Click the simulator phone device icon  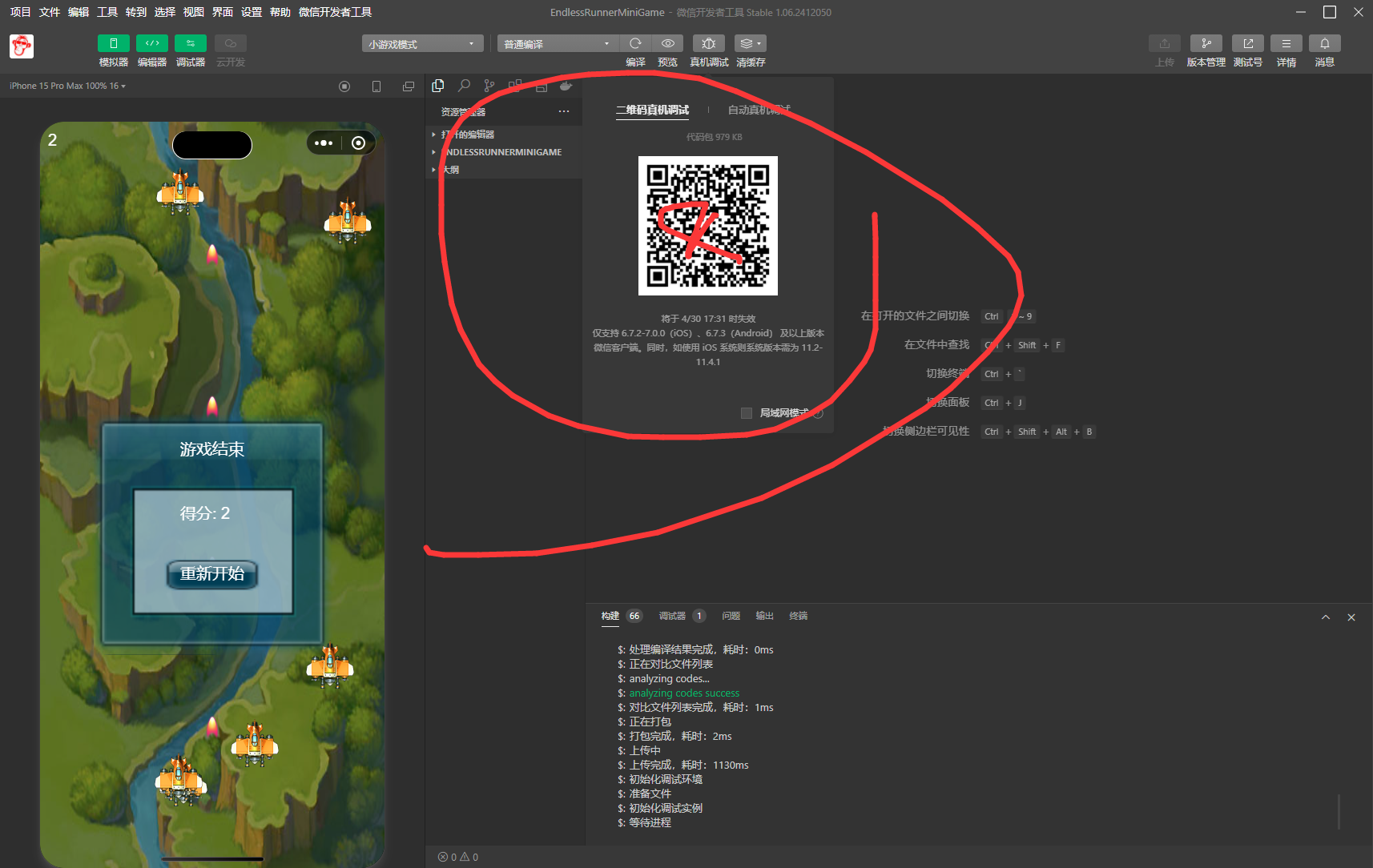tap(376, 86)
